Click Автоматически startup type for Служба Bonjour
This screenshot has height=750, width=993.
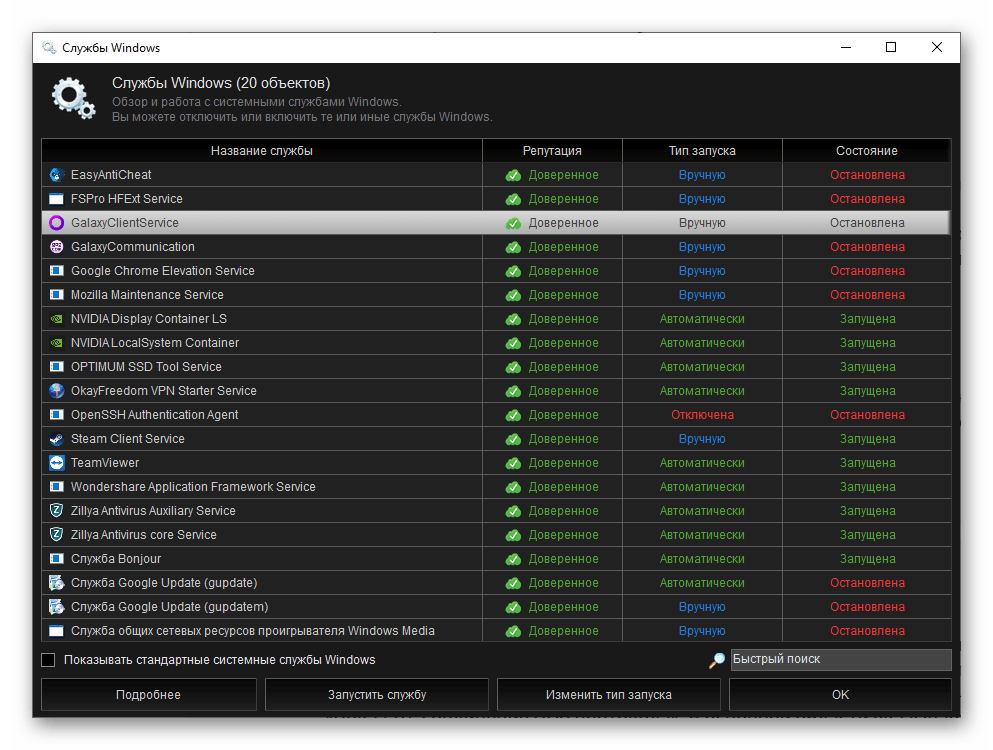pyautogui.click(x=702, y=559)
